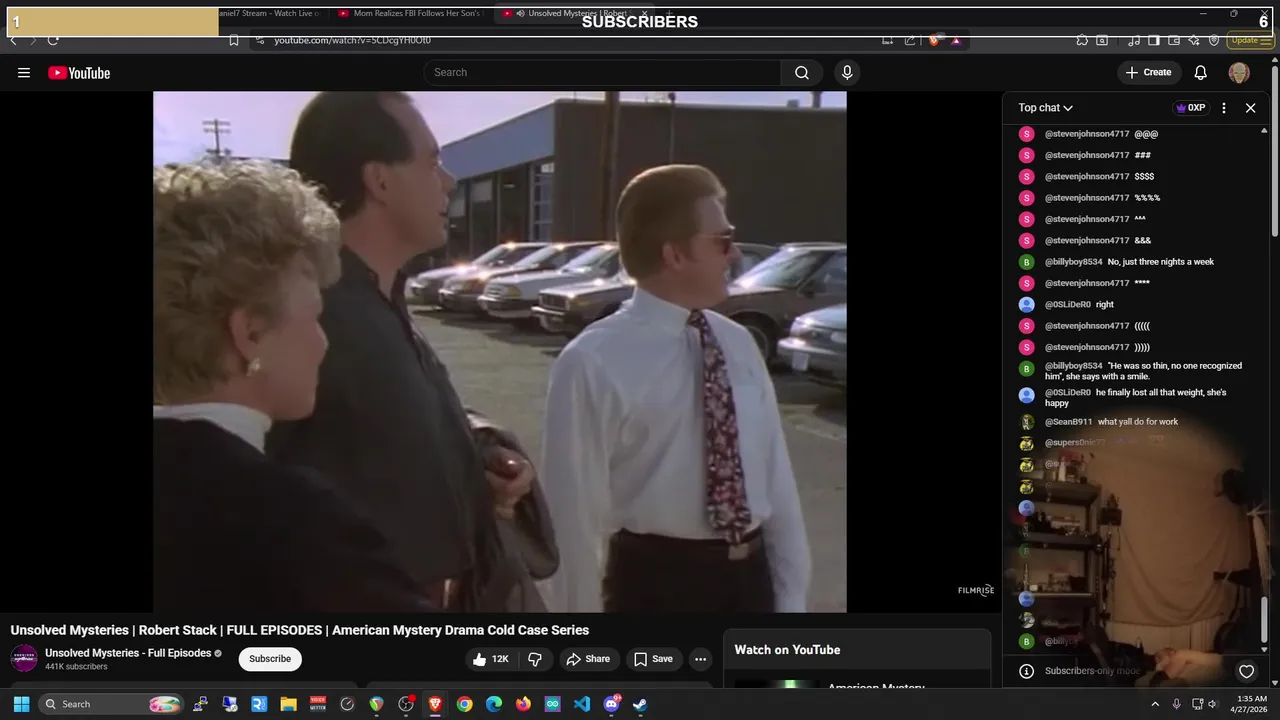The image size is (1280, 720).
Task: Open the Unsolved Mysteries - Full Episodes channel name link
Action: pos(128,653)
